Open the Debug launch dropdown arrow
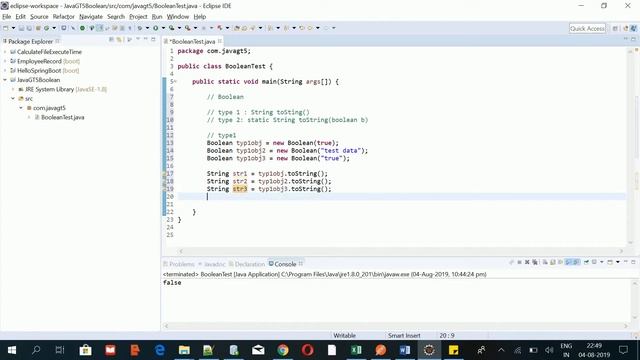640x360 pixels. click(147, 28)
